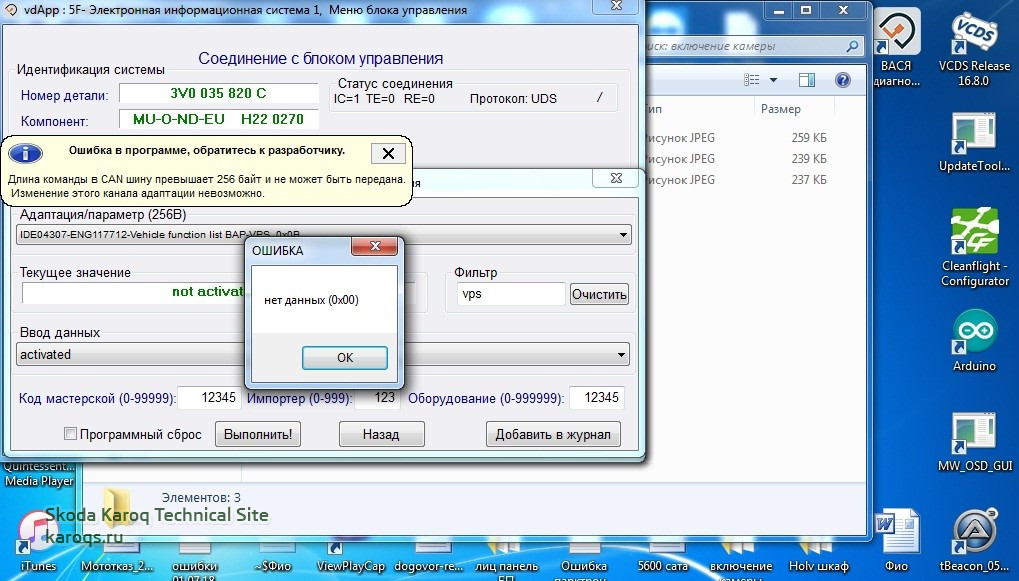Click the Фильтр text field containing vps
Viewport: 1019px width, 581px height.
510,294
